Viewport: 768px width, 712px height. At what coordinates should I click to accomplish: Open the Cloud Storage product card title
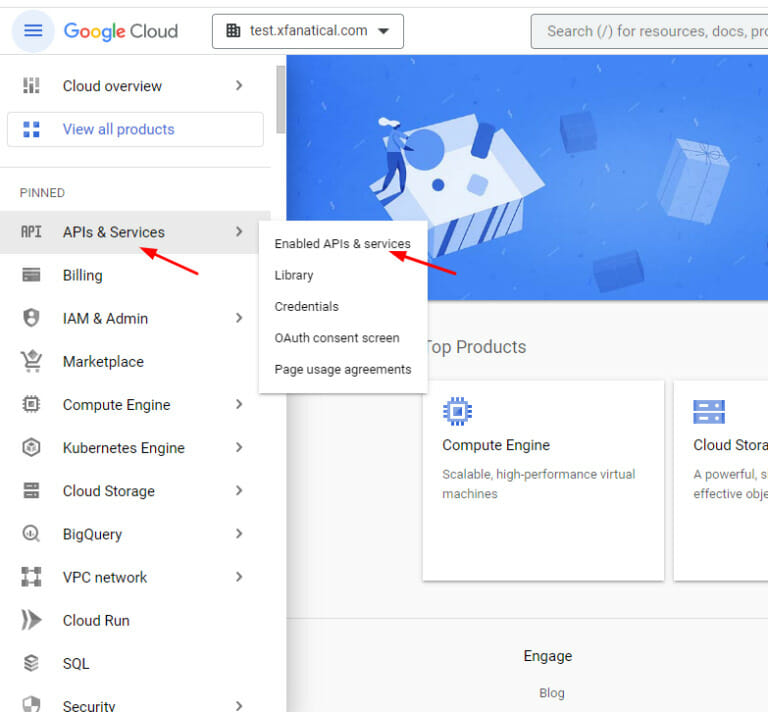coord(730,445)
